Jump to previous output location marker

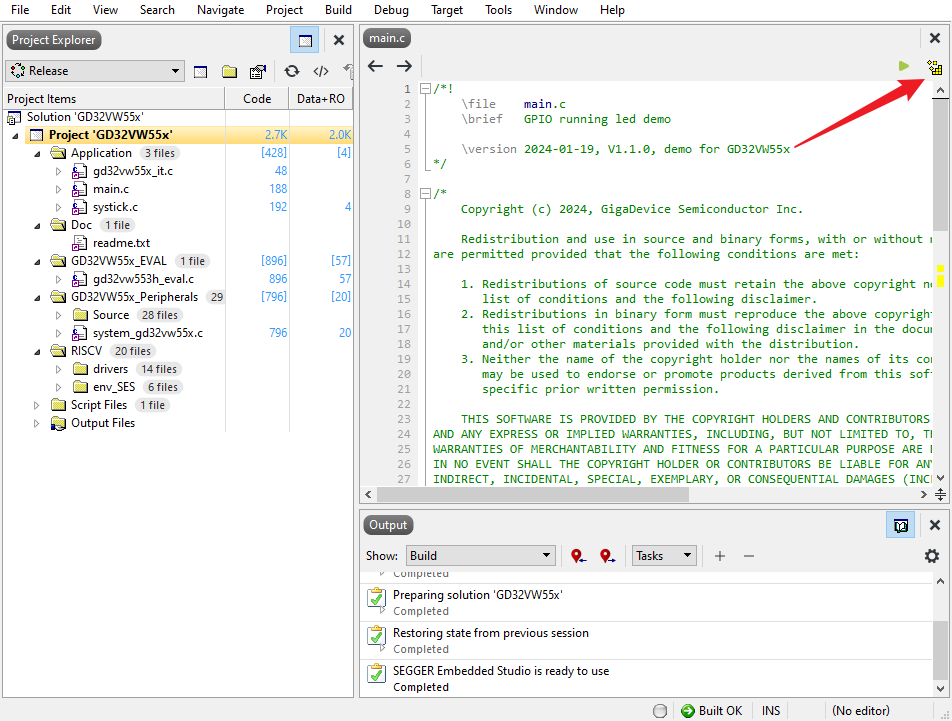(578, 556)
